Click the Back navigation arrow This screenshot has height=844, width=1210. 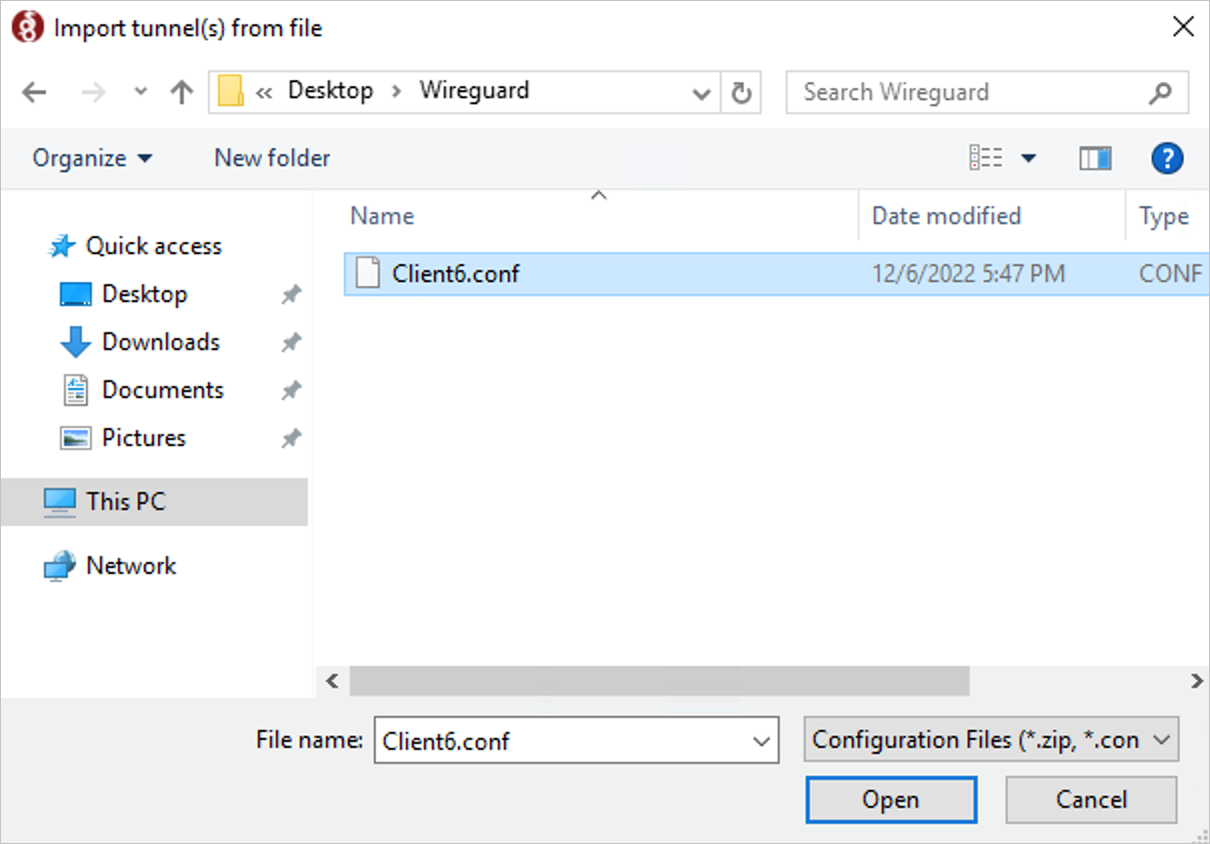[34, 93]
